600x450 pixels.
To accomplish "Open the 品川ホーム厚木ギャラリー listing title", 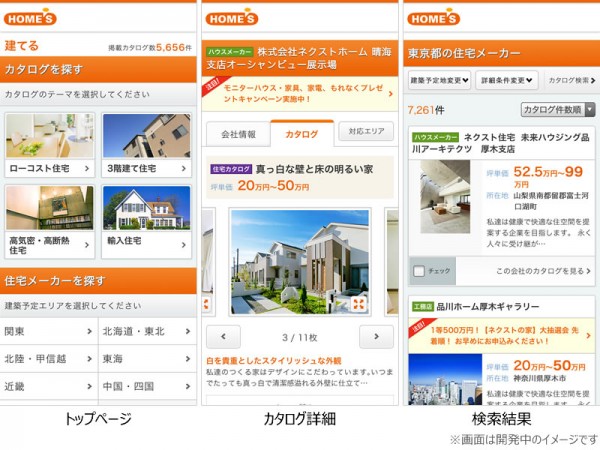I will (x=488, y=307).
